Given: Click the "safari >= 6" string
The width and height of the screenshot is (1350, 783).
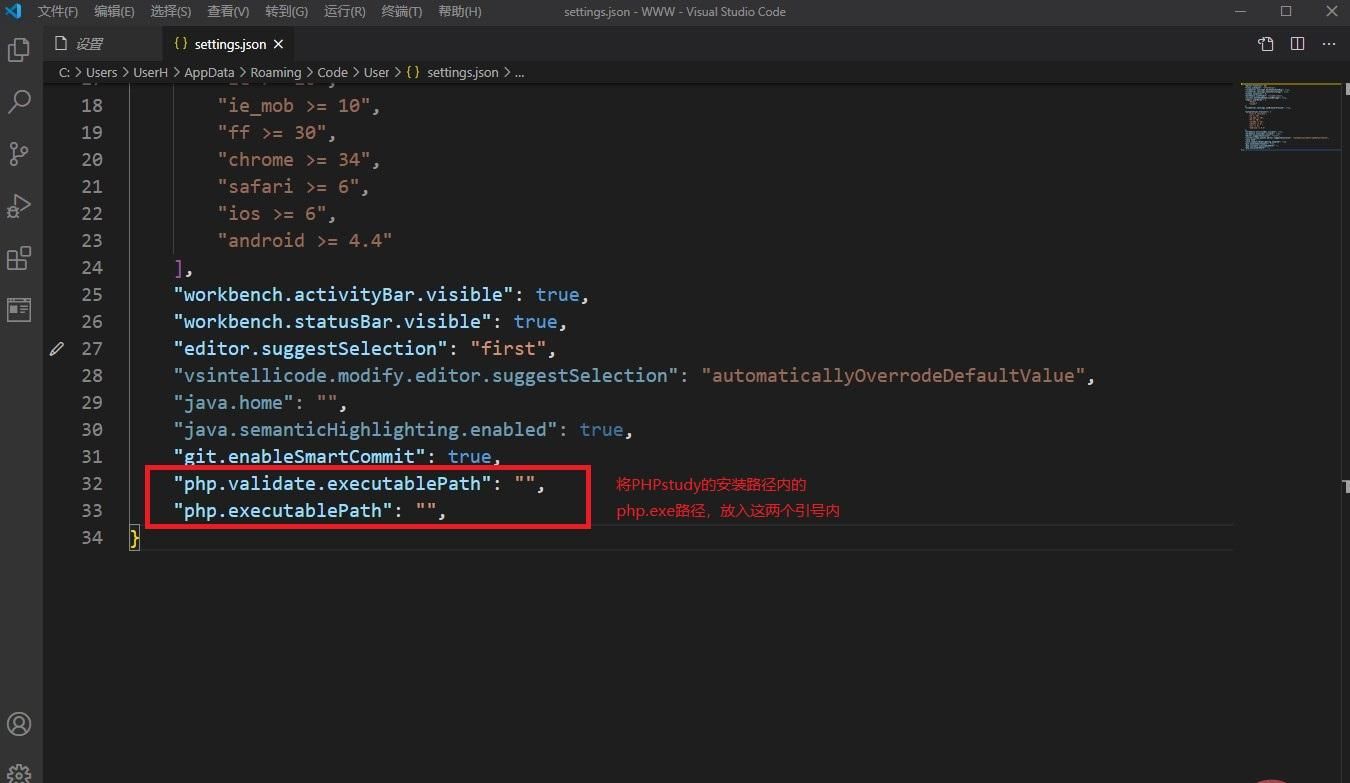Looking at the screenshot, I should 289,187.
